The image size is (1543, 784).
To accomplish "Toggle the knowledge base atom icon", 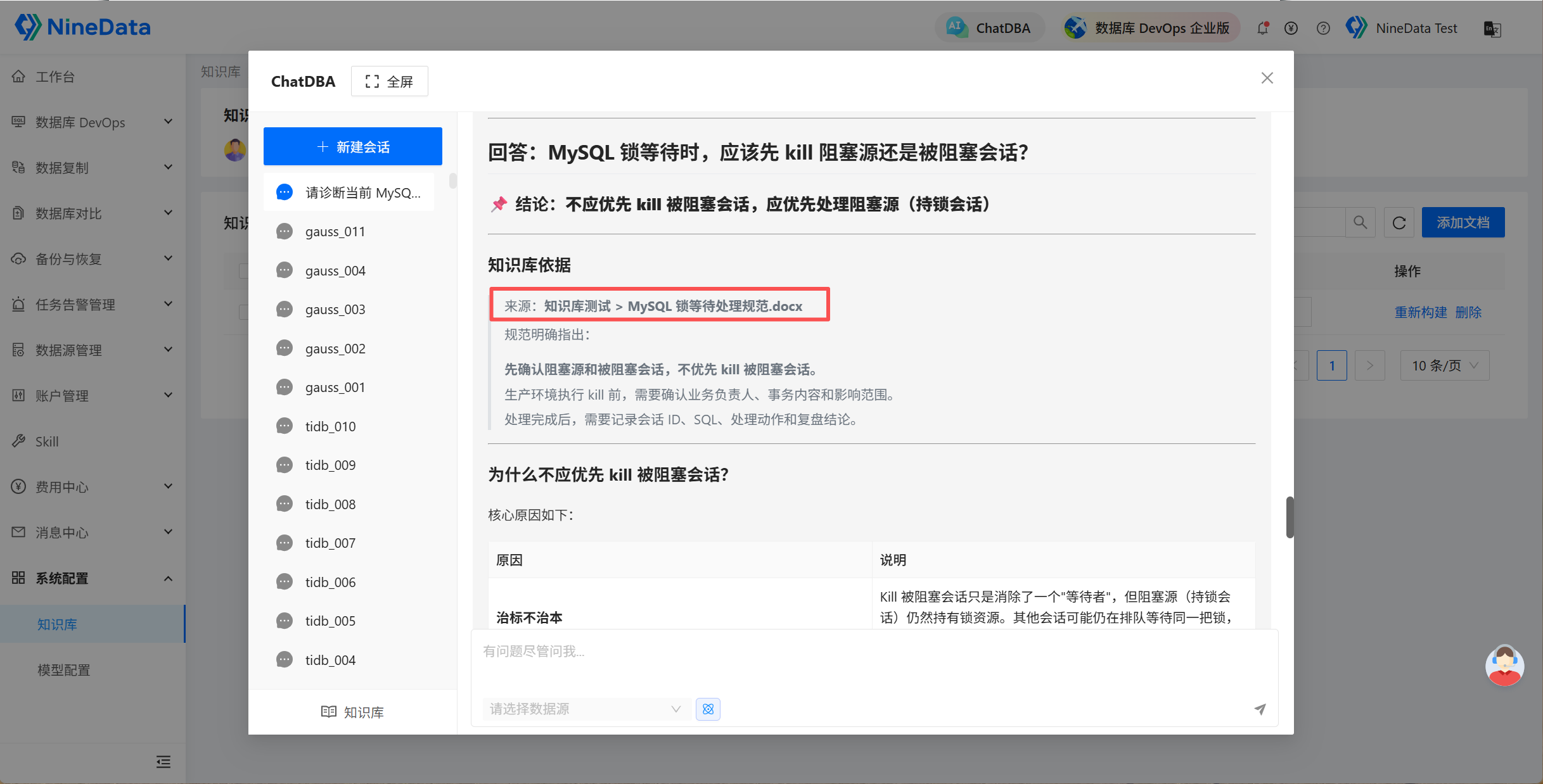I will [708, 709].
